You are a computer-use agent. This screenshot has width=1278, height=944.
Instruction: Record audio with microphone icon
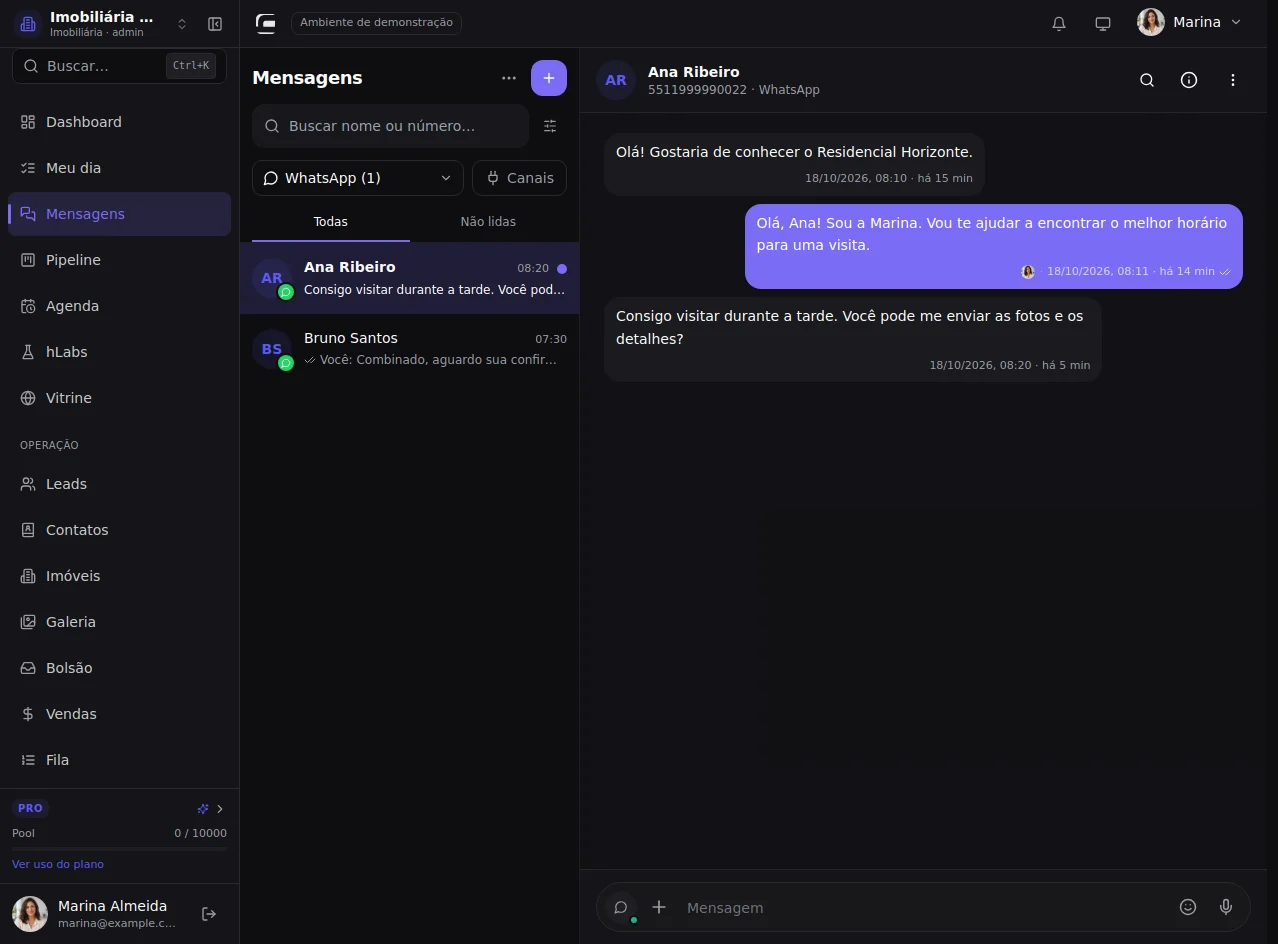1226,907
